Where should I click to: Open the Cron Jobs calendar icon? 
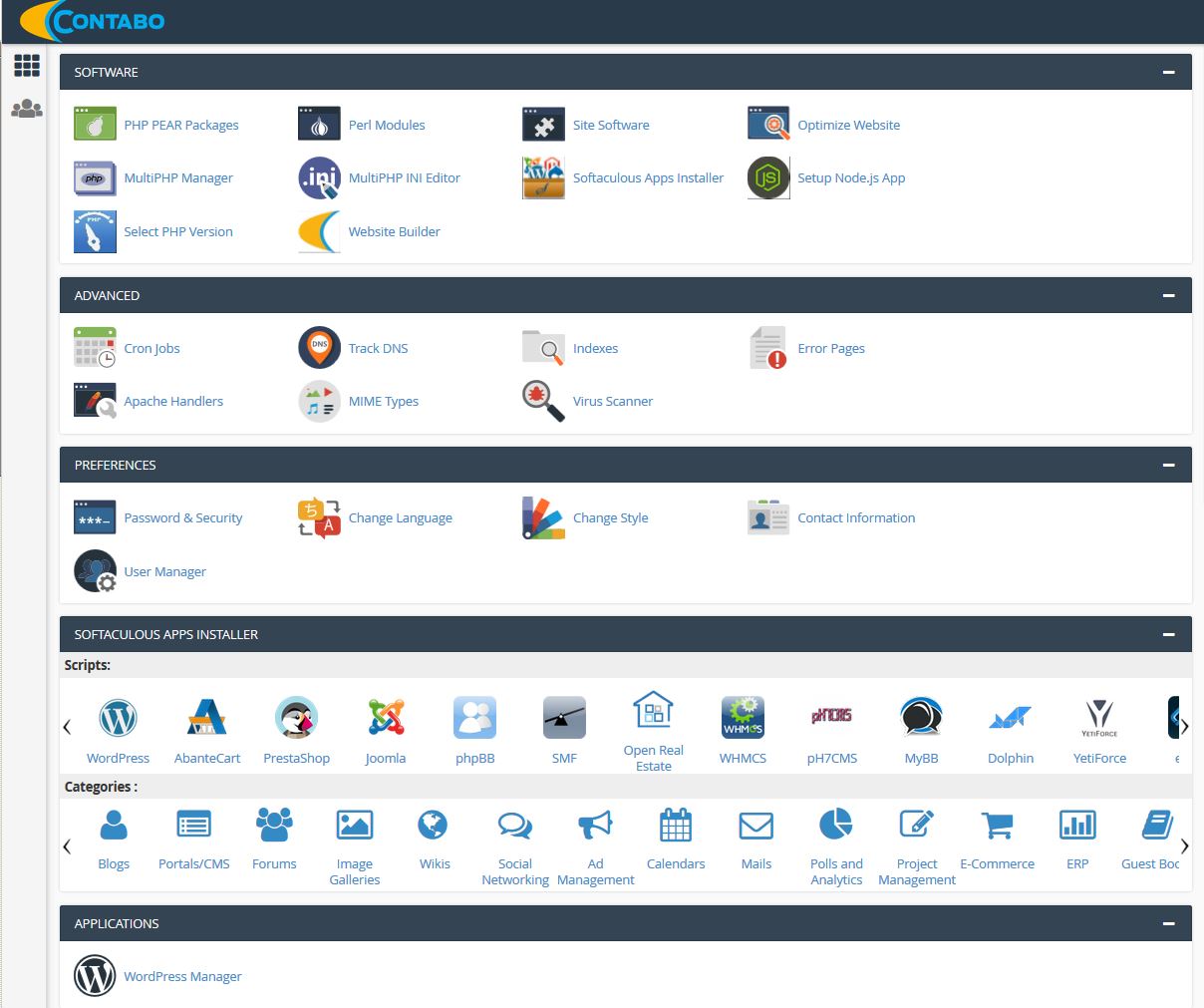coord(95,348)
